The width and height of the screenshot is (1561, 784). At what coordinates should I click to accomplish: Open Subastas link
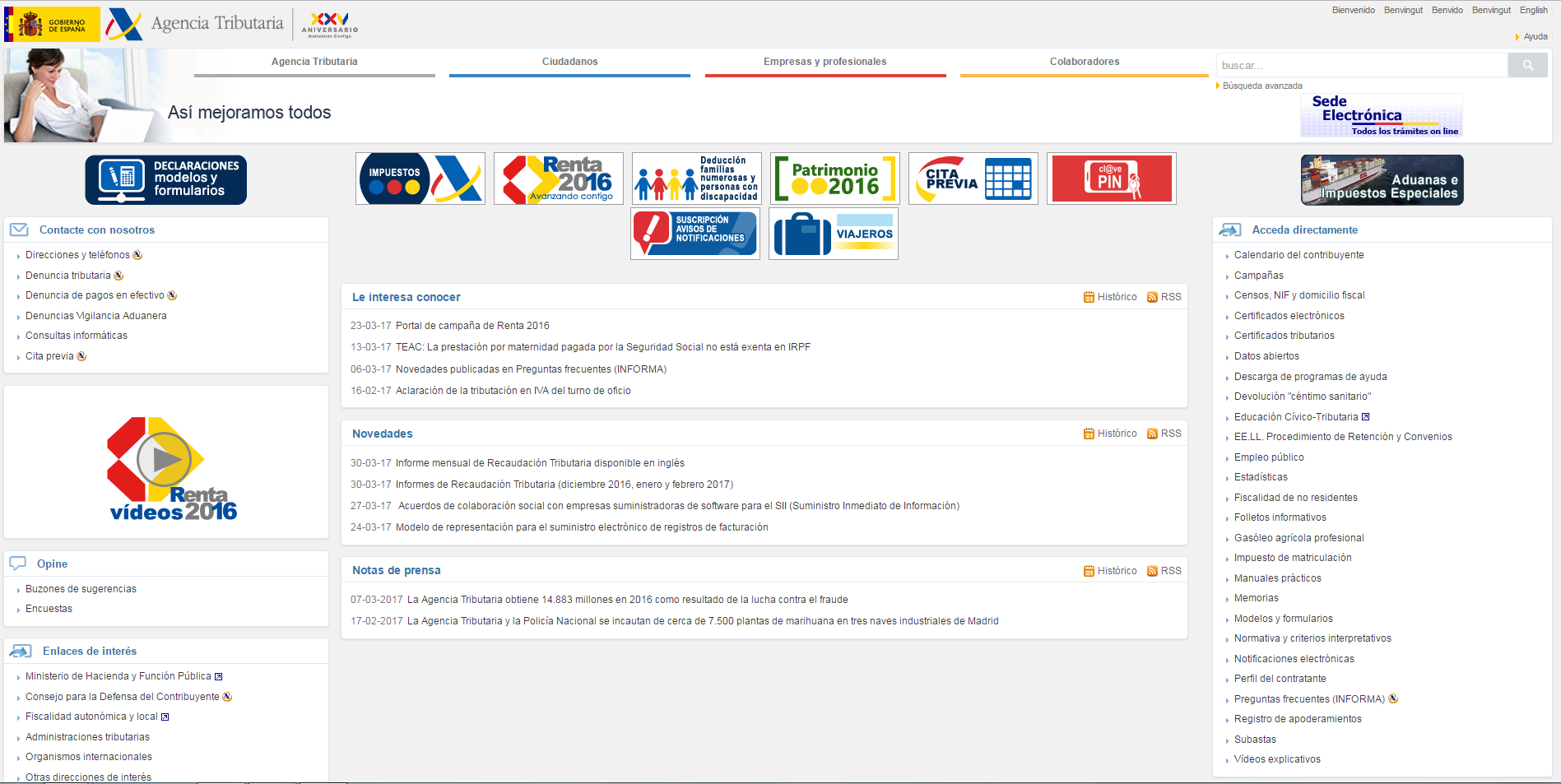1255,740
